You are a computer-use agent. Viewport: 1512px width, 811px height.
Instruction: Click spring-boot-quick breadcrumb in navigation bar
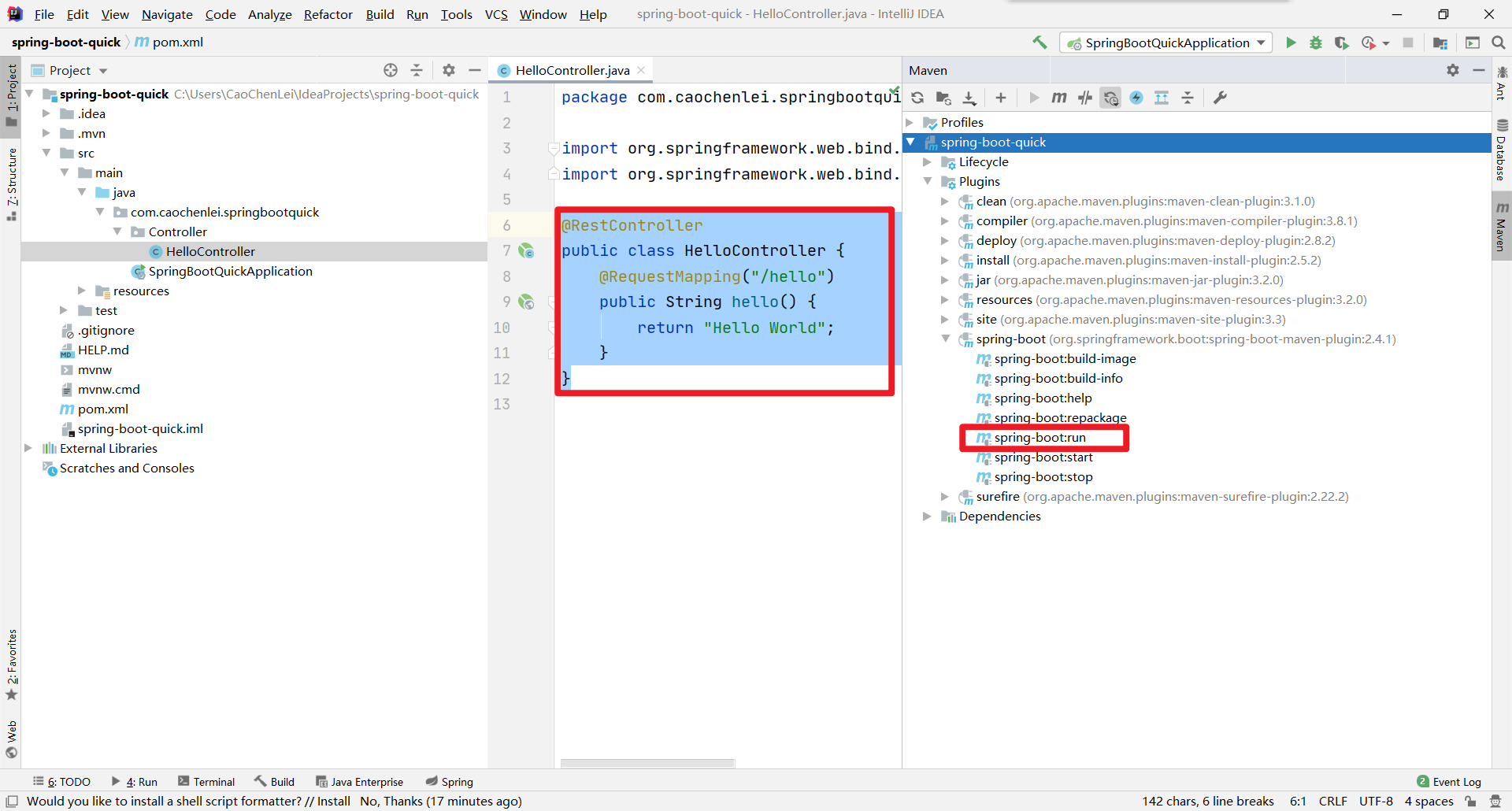click(x=66, y=43)
